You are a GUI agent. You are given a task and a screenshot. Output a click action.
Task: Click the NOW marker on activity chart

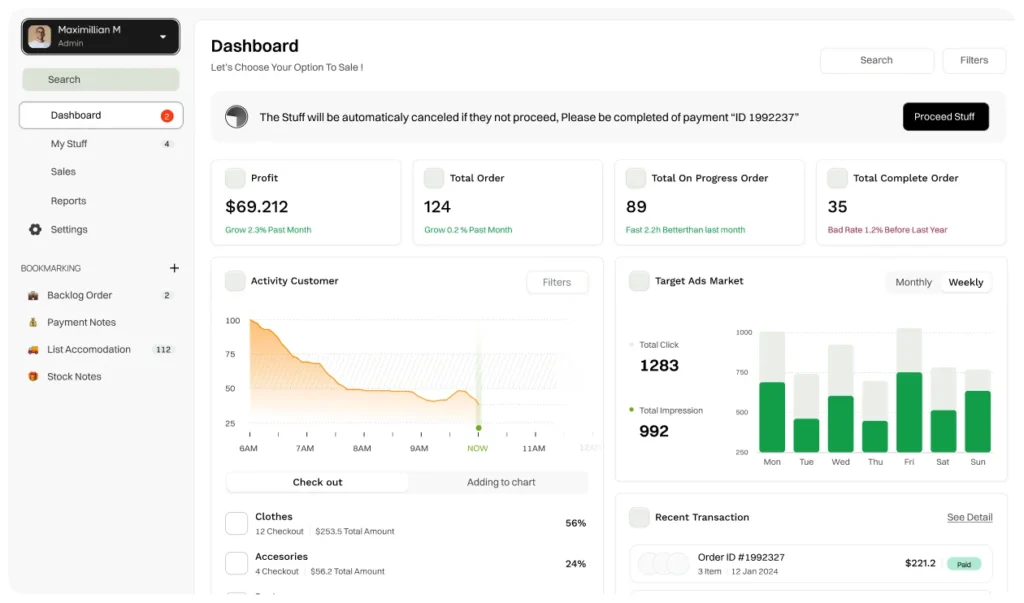[x=478, y=428]
